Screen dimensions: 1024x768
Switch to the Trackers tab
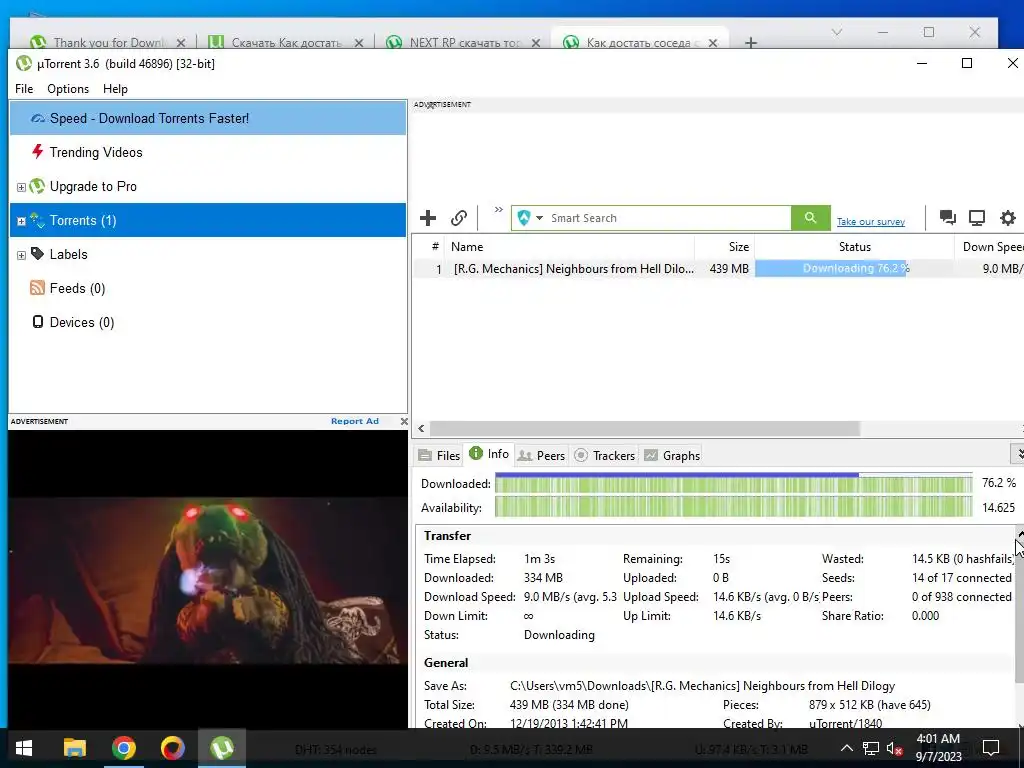(604, 455)
